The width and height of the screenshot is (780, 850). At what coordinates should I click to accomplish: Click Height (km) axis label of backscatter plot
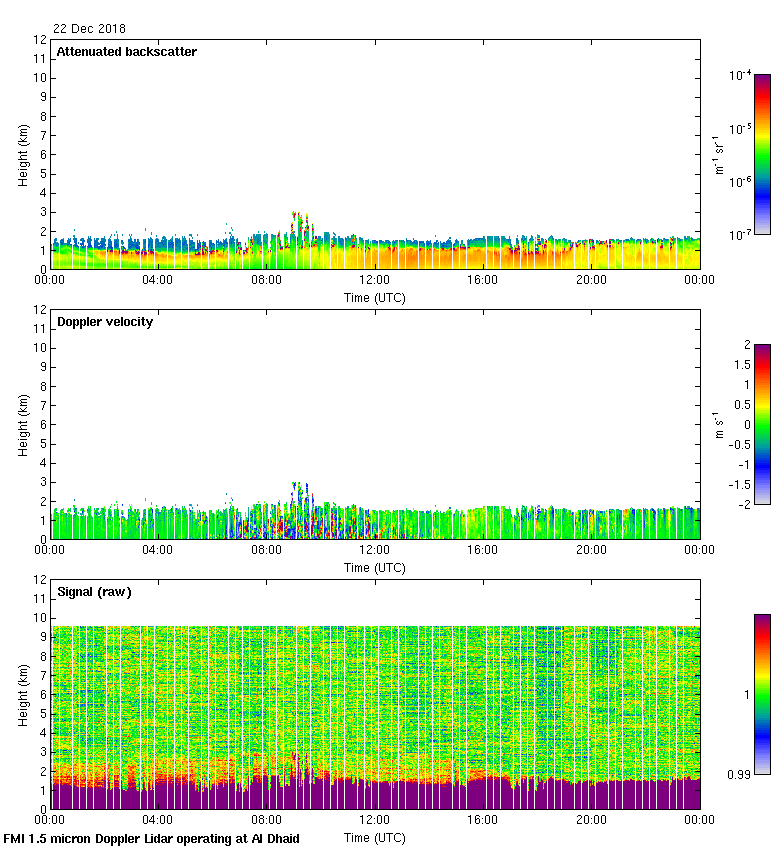23,154
